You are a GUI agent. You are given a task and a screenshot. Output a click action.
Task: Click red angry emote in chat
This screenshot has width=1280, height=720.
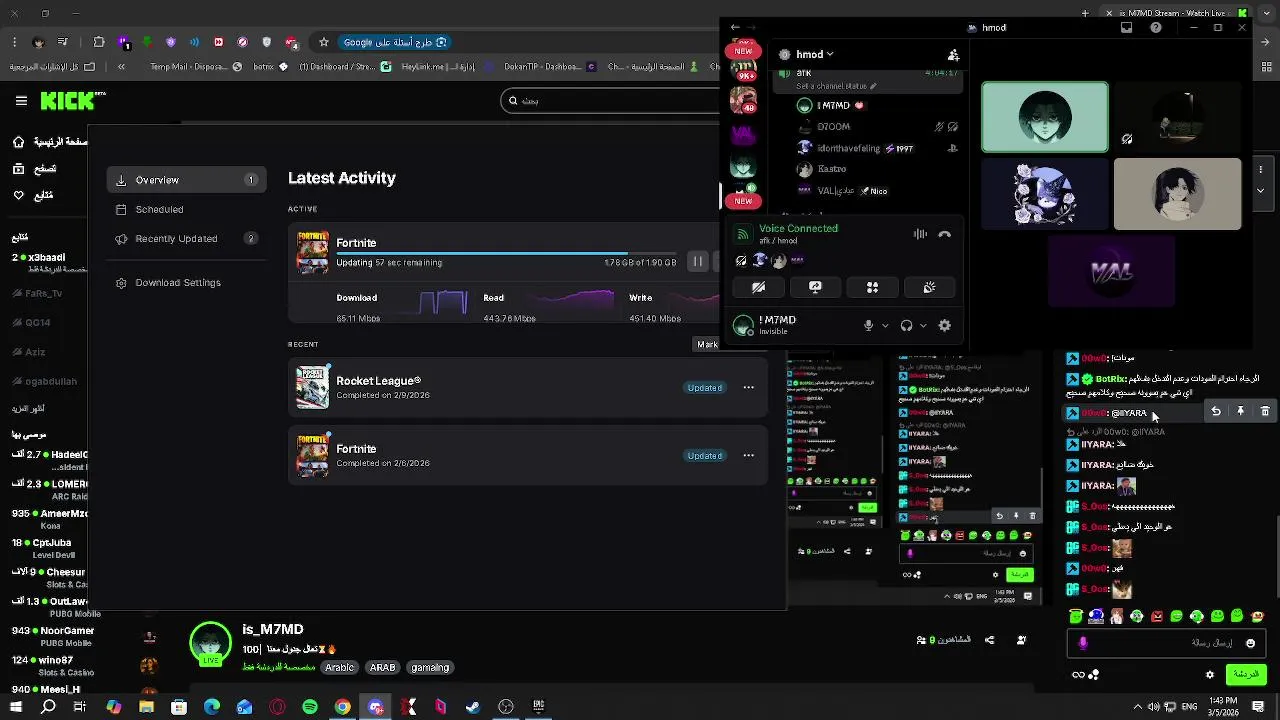[x=1157, y=617]
